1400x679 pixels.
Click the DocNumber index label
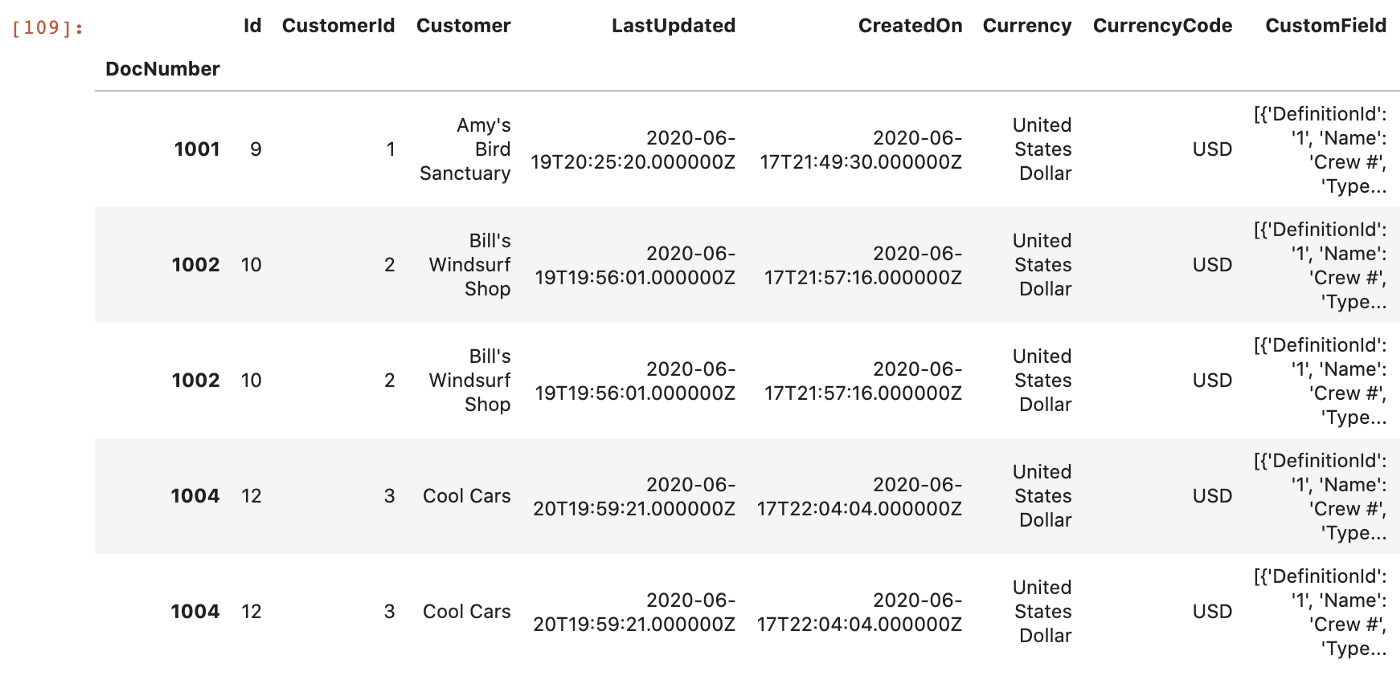coord(162,69)
